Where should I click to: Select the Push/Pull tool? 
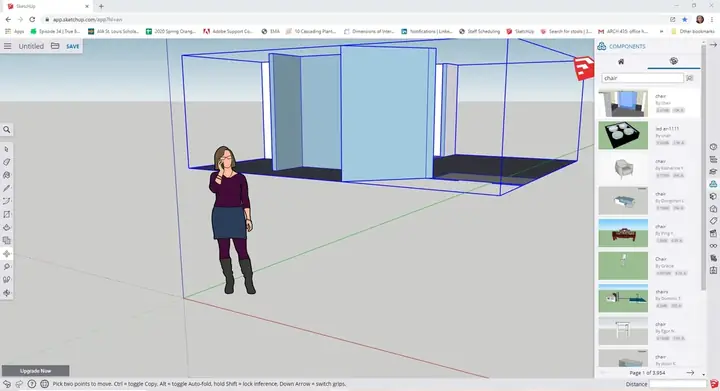click(7, 227)
